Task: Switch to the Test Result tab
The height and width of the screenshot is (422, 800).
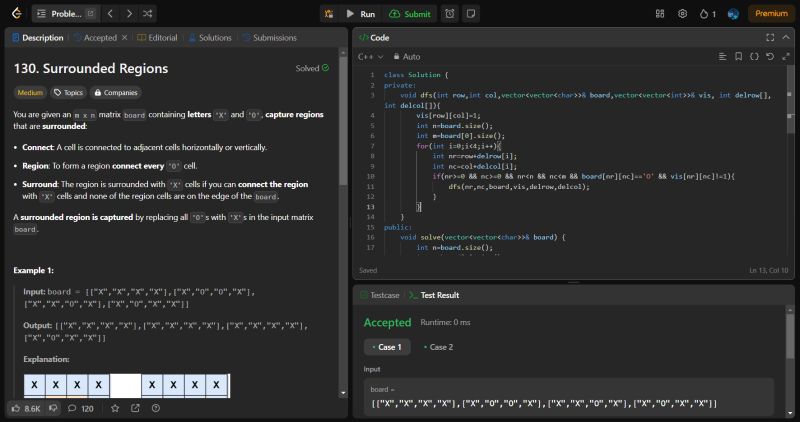Action: [x=434, y=295]
